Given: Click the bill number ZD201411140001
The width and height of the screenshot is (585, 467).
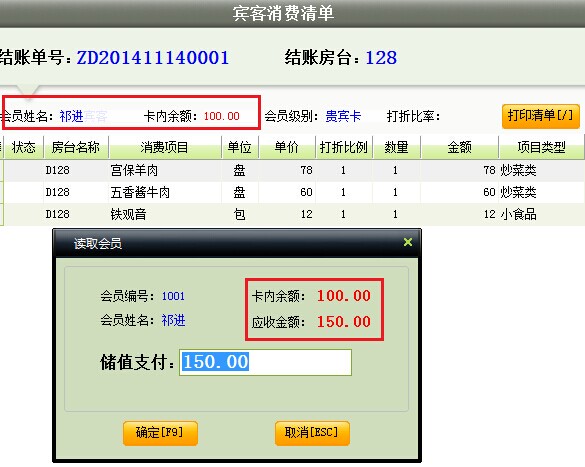Looking at the screenshot, I should [153, 58].
